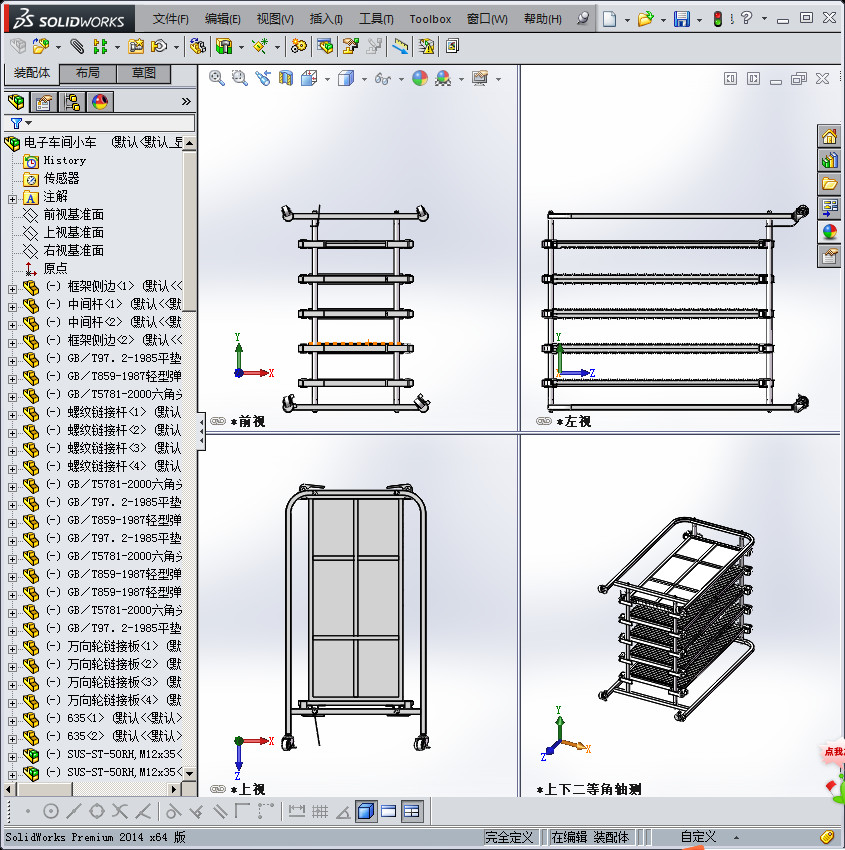Open the PropertyManager tab
Screen dimensions: 845x850
click(44, 101)
